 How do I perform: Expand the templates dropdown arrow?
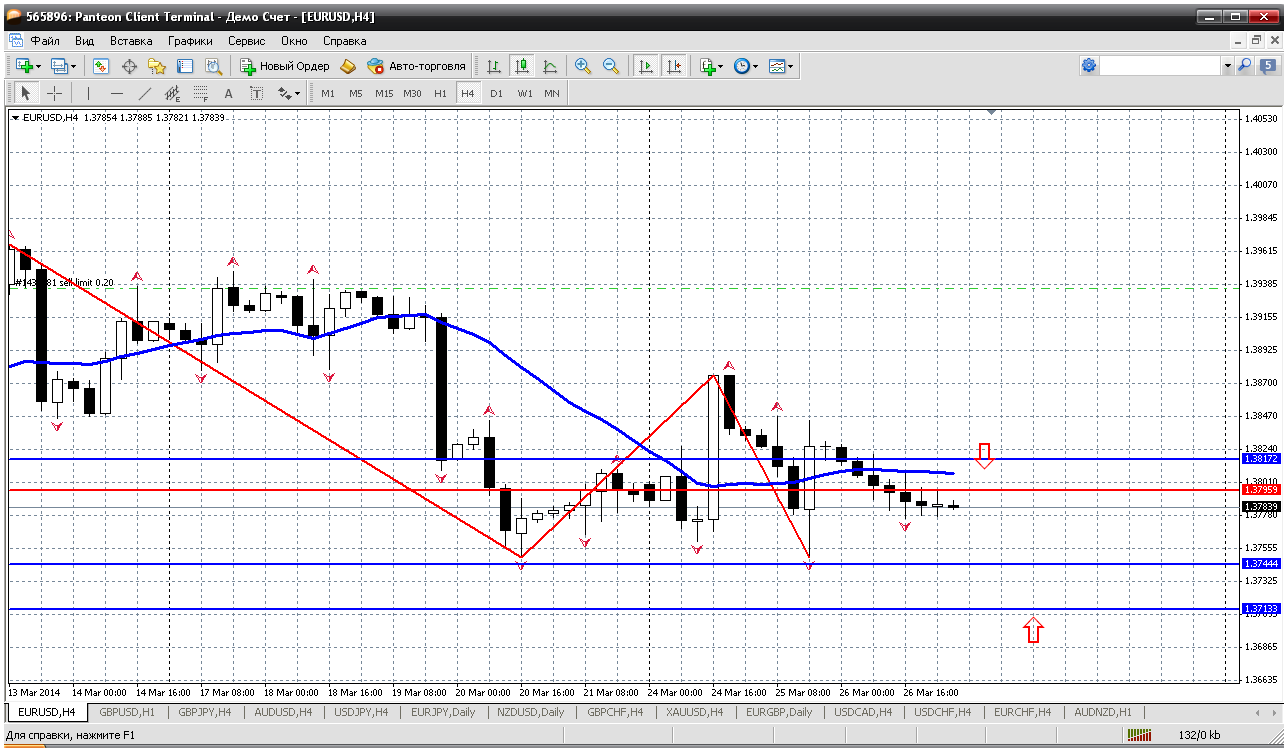pyautogui.click(x=791, y=66)
